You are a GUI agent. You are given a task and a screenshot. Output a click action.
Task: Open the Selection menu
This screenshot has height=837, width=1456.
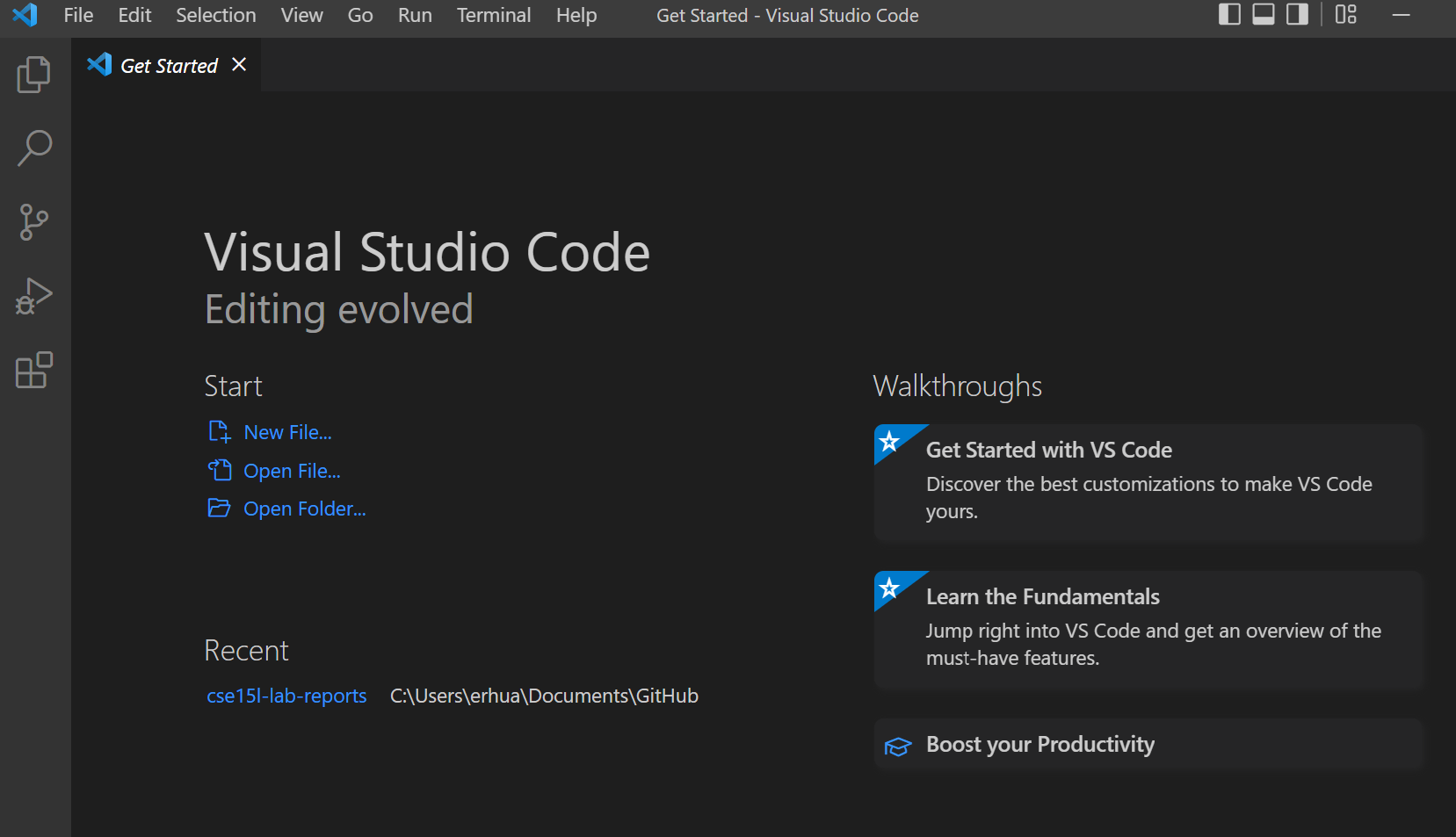pos(216,15)
